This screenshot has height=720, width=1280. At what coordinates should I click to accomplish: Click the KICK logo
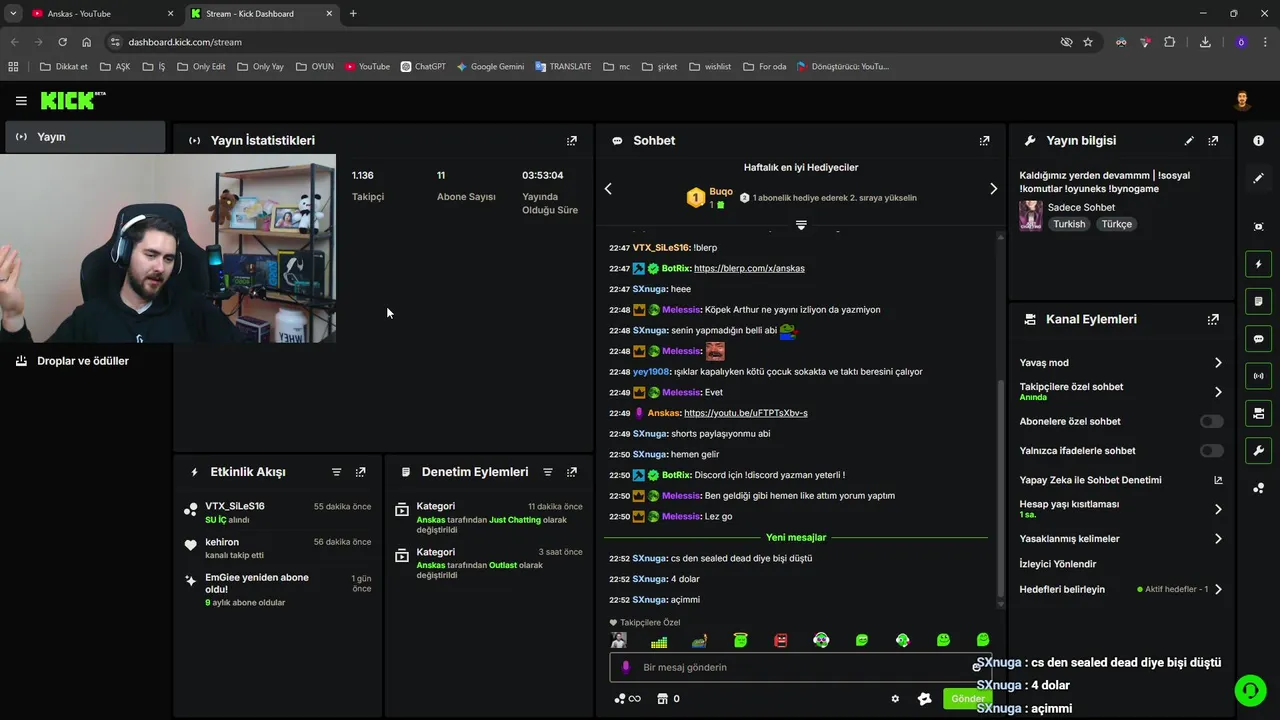[72, 101]
